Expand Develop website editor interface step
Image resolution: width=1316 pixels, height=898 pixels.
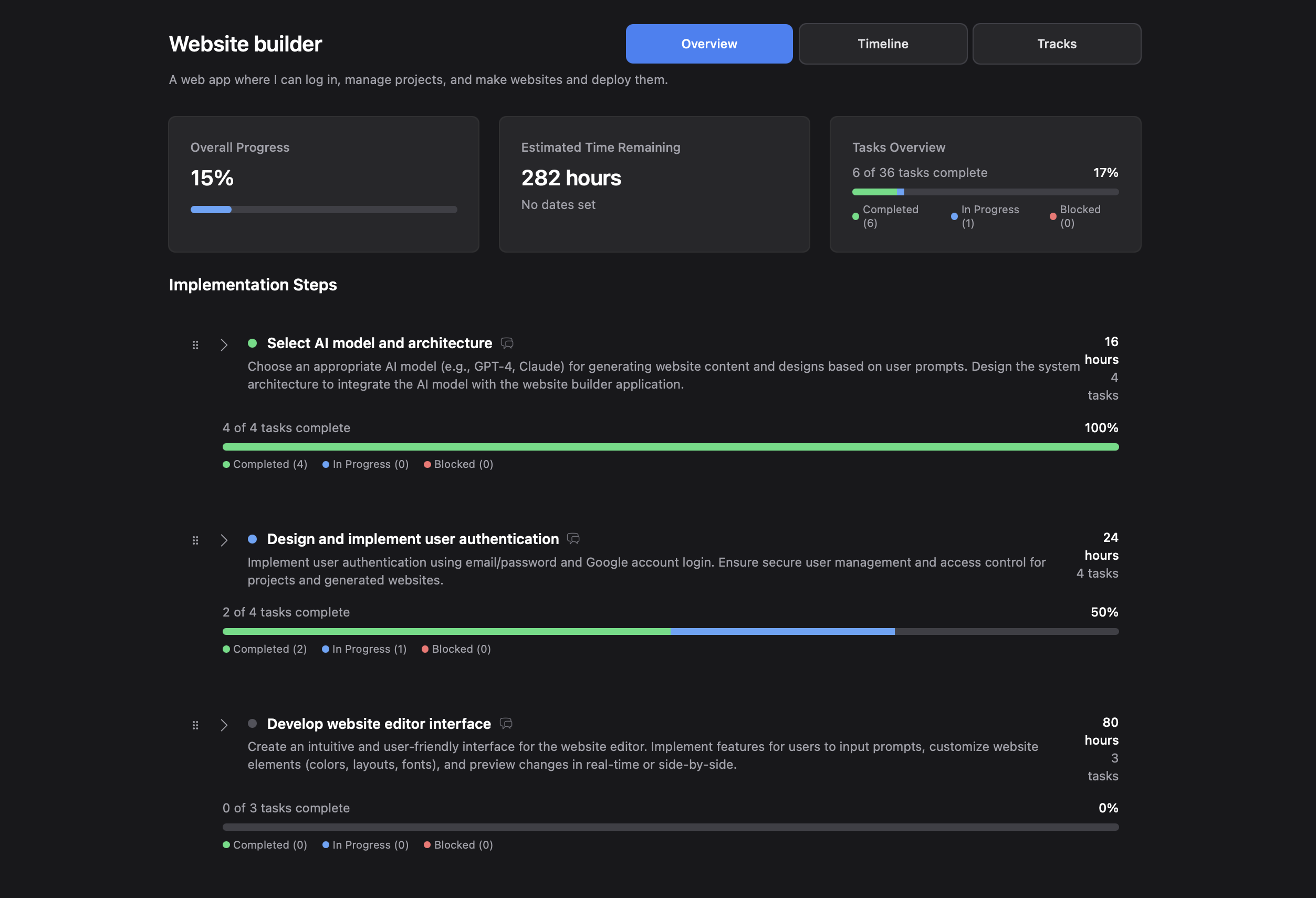click(224, 725)
